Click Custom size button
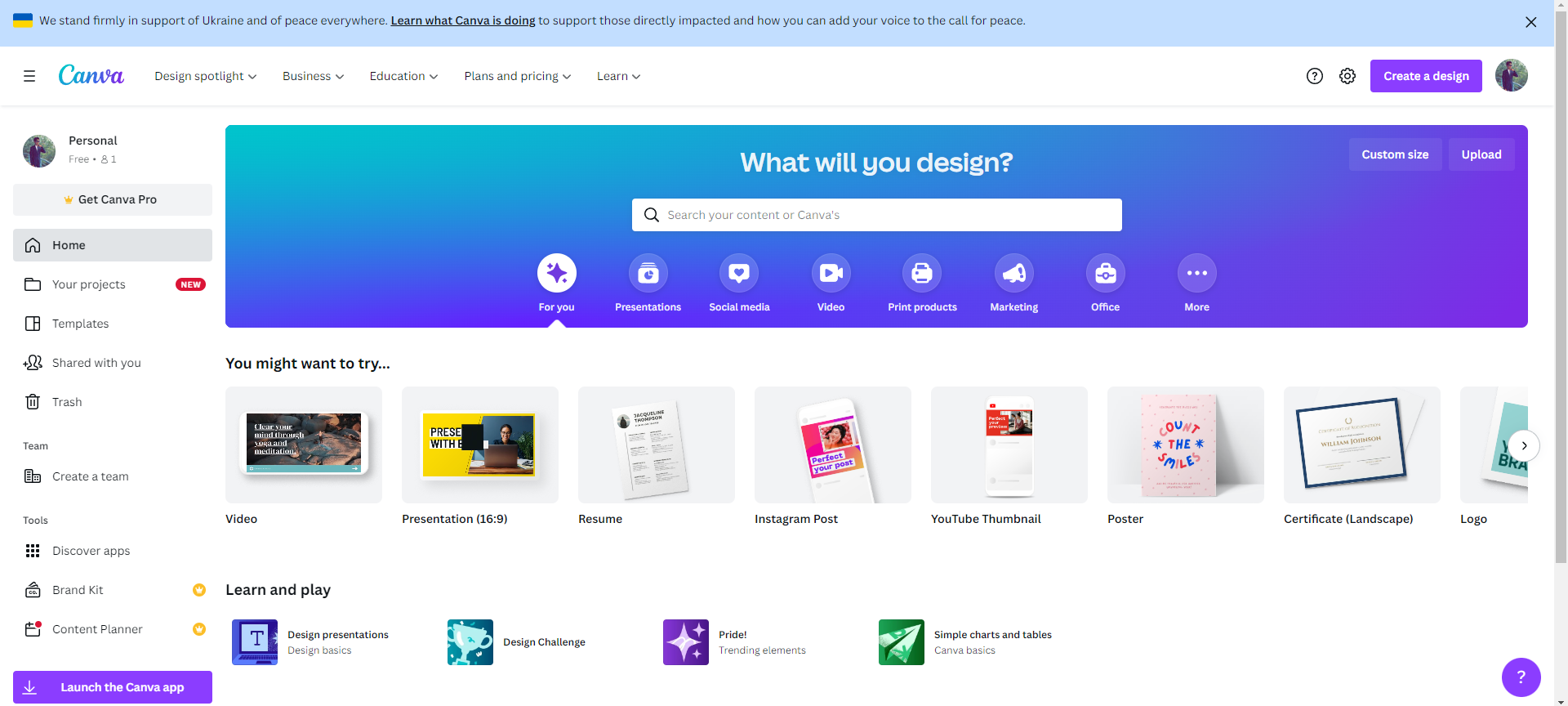 point(1395,154)
